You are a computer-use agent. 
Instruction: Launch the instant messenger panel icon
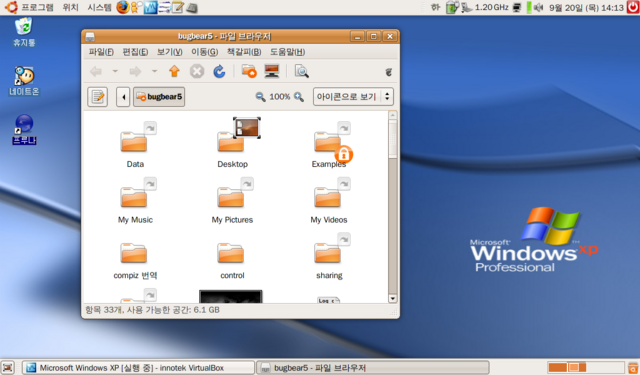(x=136, y=7)
